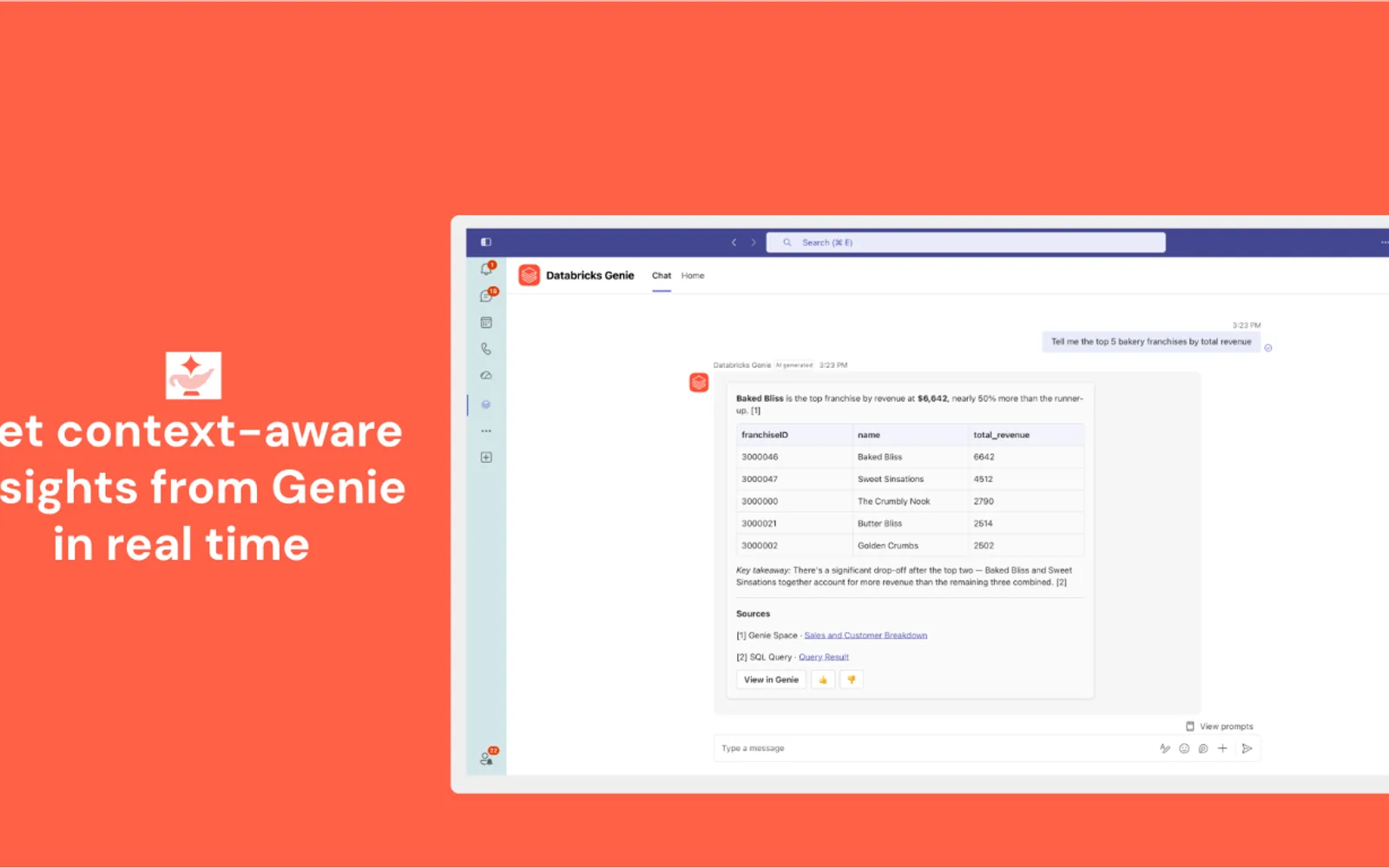Switch to the Chat tab
The height and width of the screenshot is (868, 1389).
point(662,275)
